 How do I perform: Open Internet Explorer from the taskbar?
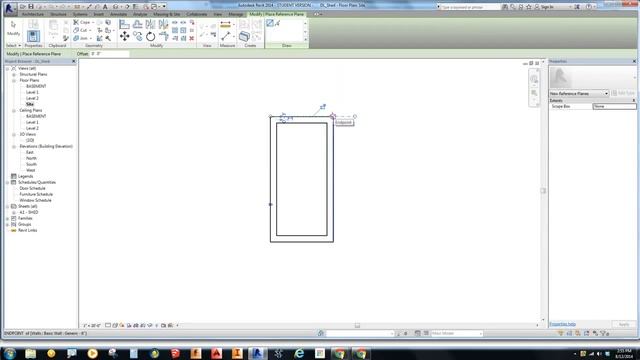pos(299,353)
